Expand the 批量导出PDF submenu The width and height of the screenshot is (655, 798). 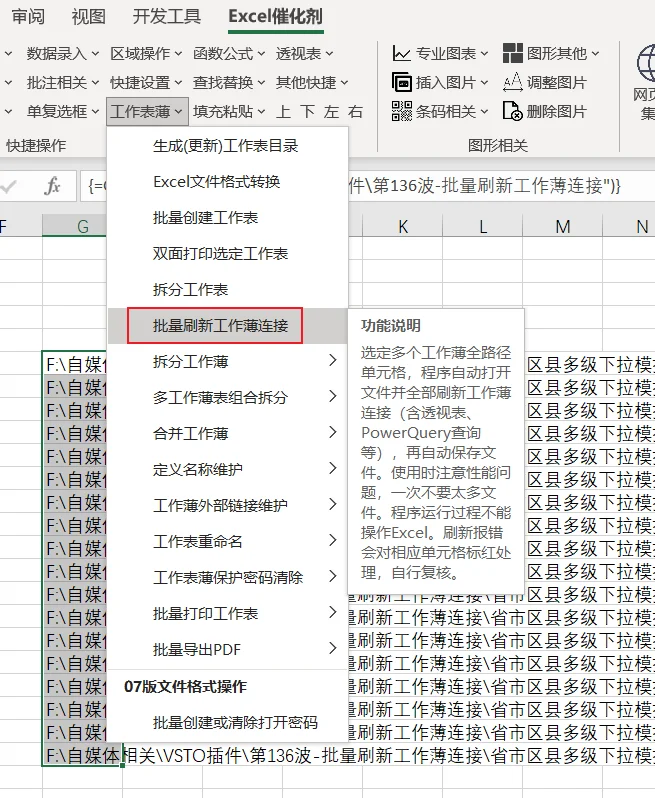[x=228, y=649]
